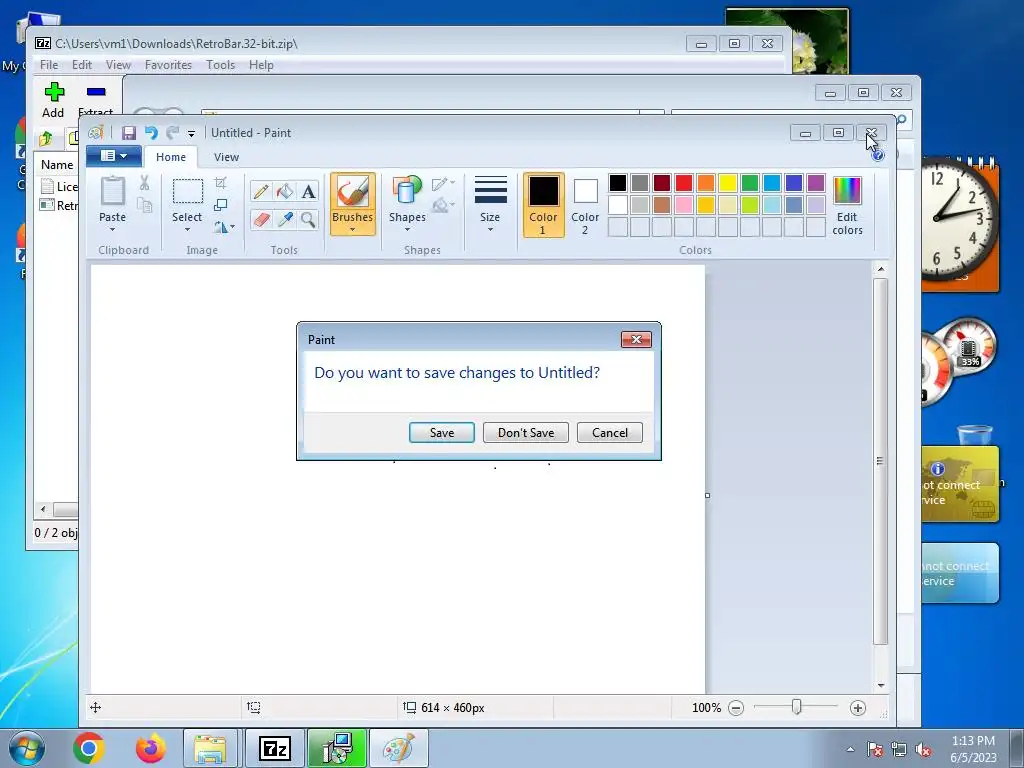The width and height of the screenshot is (1024, 768).
Task: Click the 7-Zip taskbar button
Action: [275, 748]
